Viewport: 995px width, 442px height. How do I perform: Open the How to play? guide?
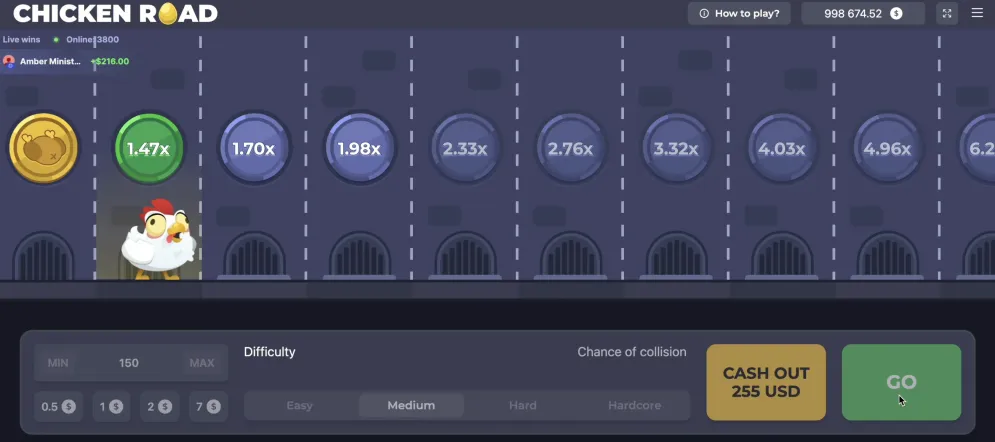tap(739, 13)
